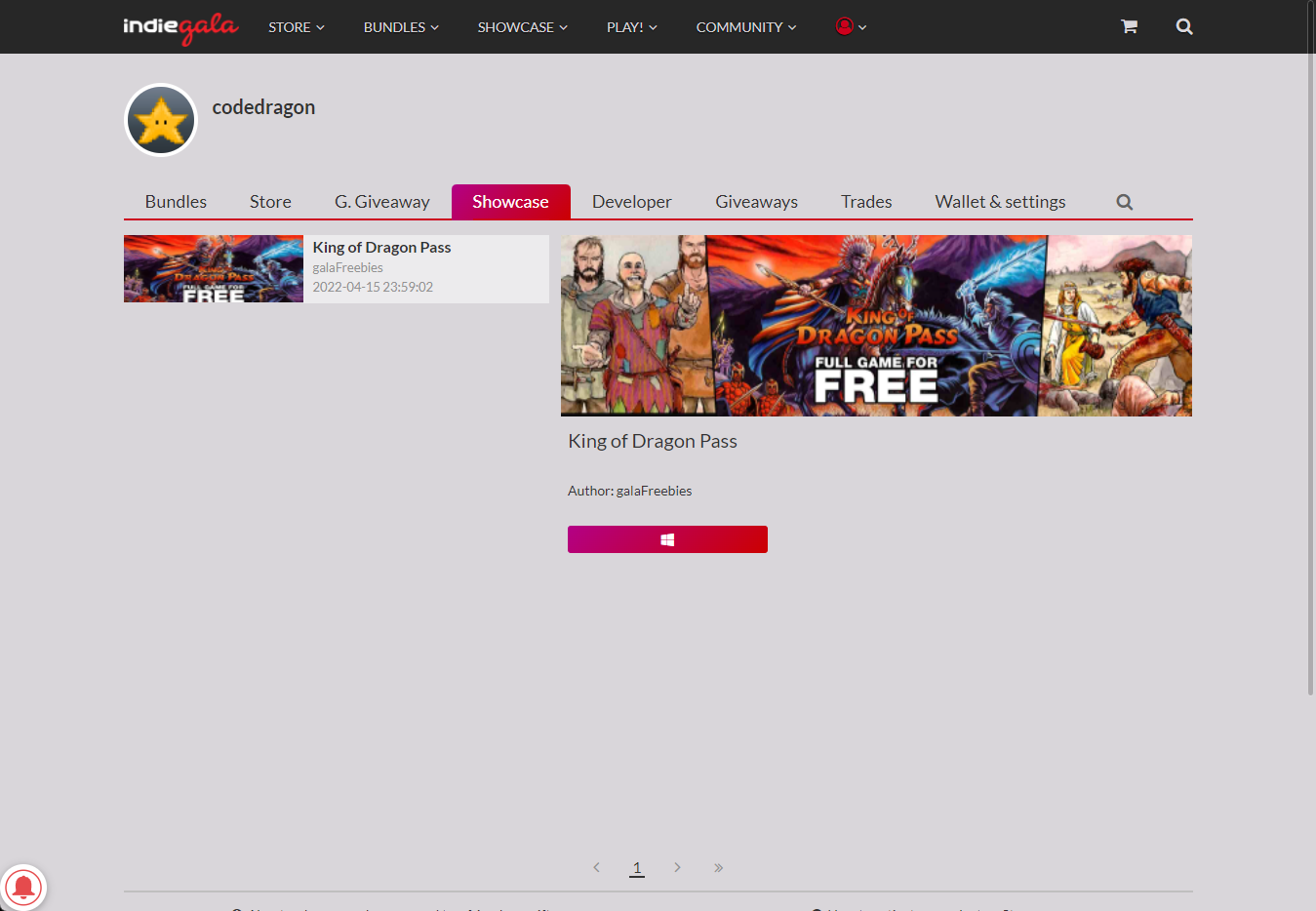Open the IndieGala logo home link

(x=180, y=27)
